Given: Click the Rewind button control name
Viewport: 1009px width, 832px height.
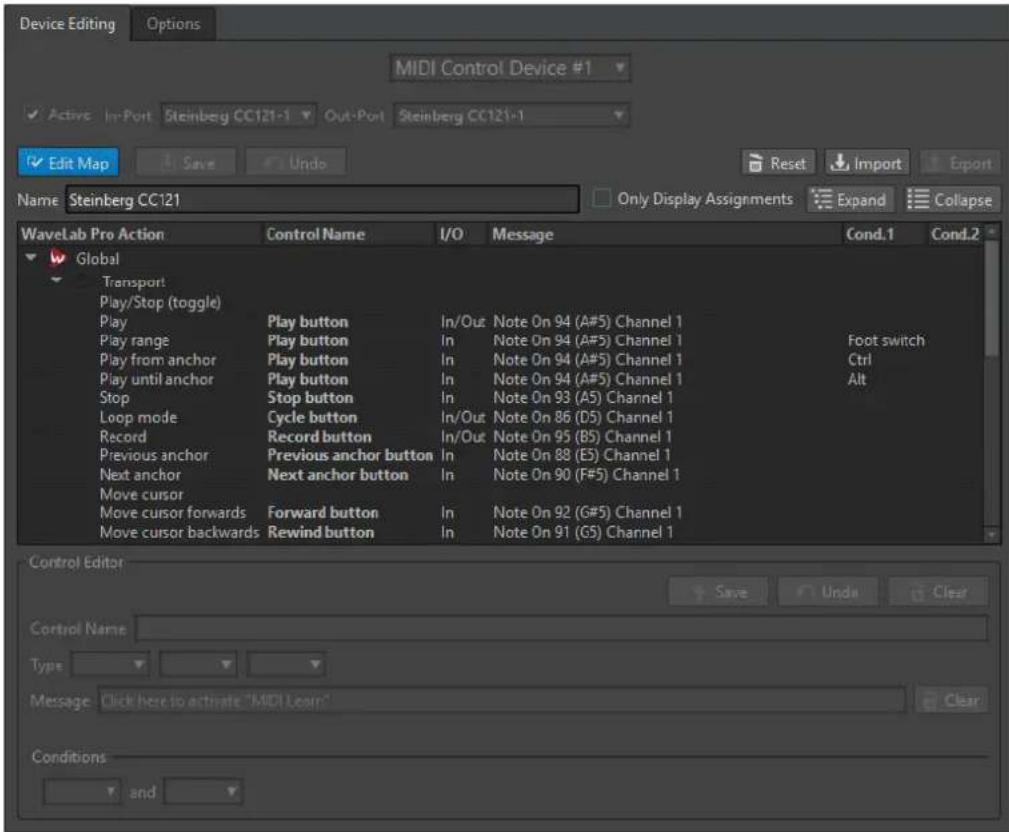Looking at the screenshot, I should (x=320, y=532).
